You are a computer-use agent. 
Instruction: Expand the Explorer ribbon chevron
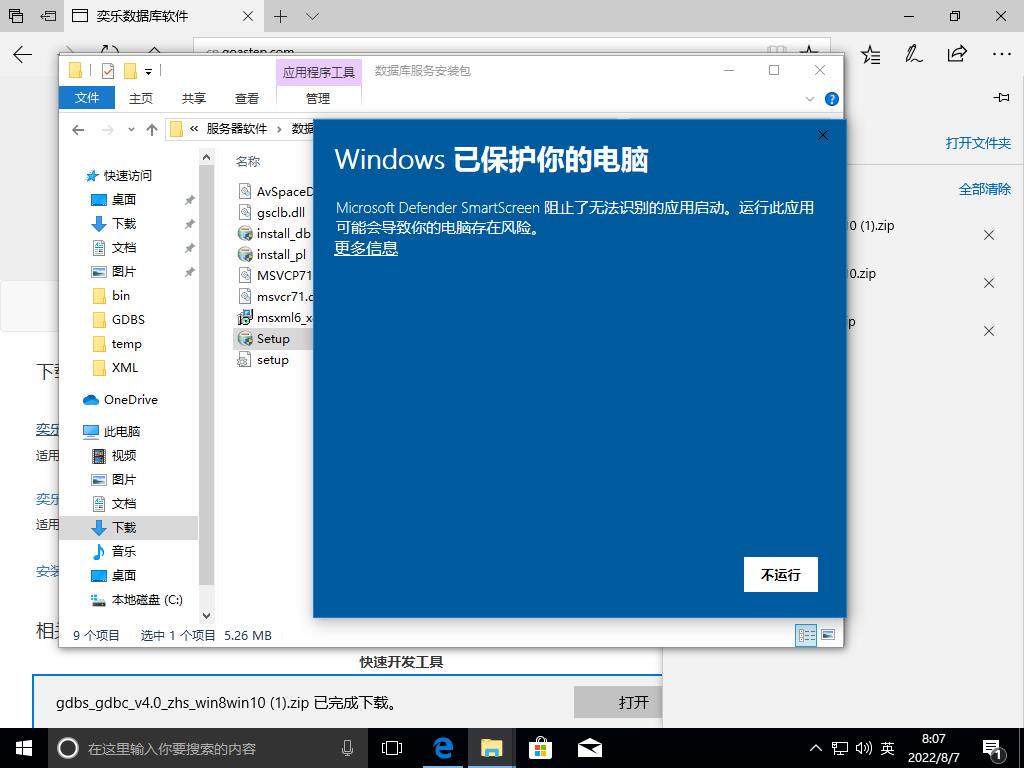coord(811,99)
